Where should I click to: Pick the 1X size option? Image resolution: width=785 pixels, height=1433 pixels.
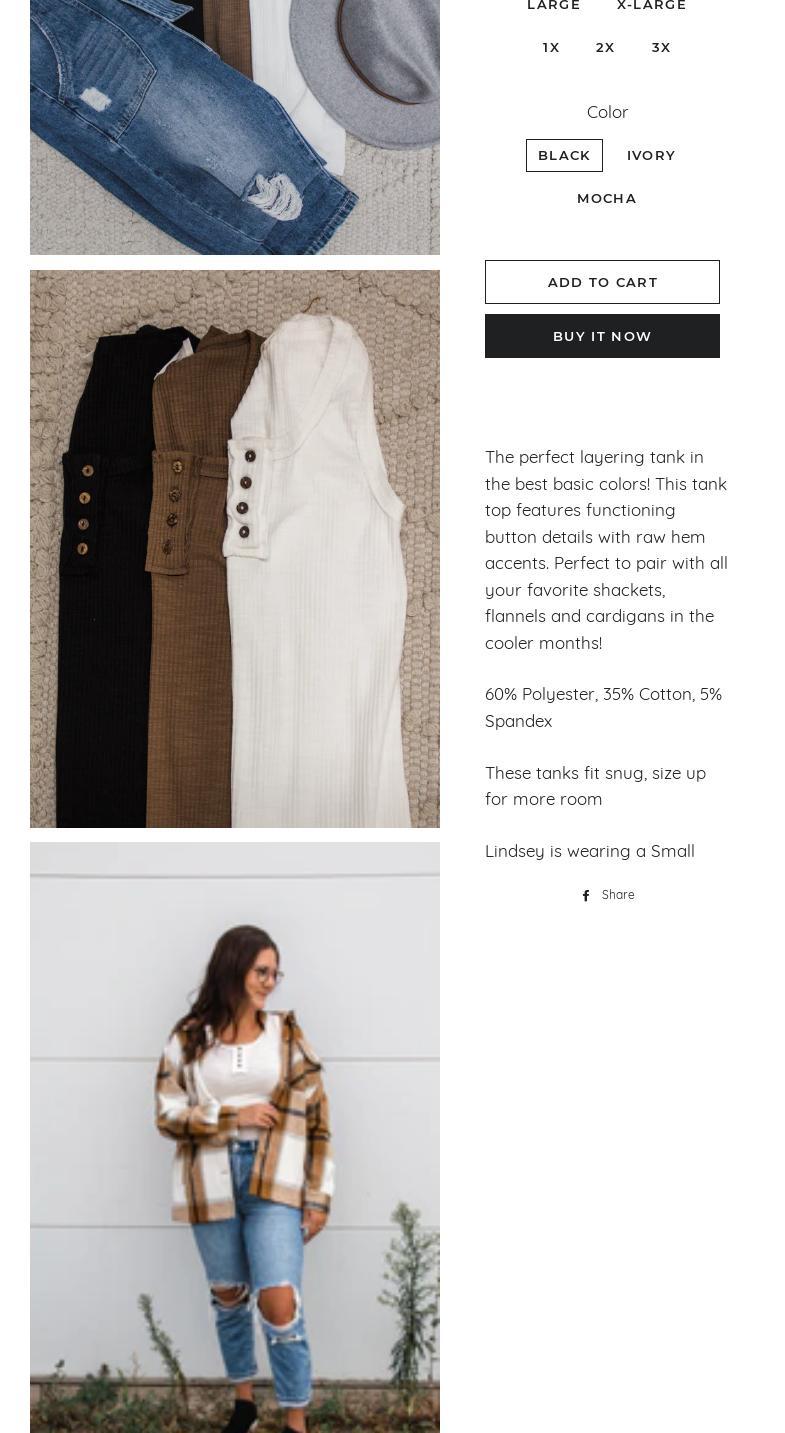tap(551, 47)
